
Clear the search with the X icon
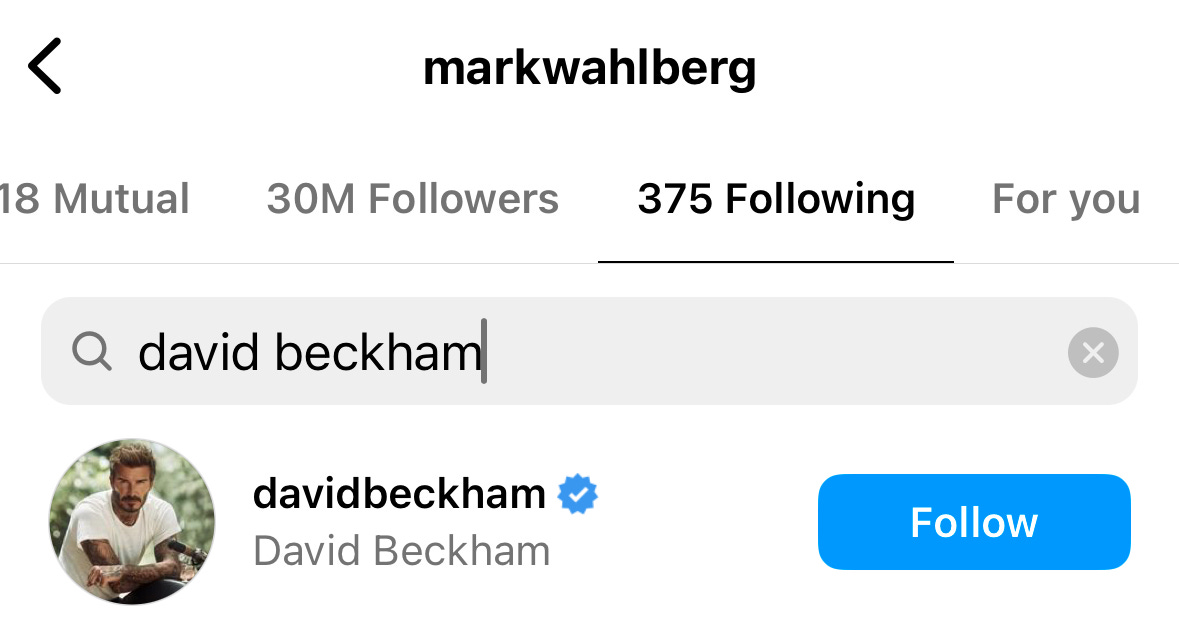click(x=1093, y=352)
